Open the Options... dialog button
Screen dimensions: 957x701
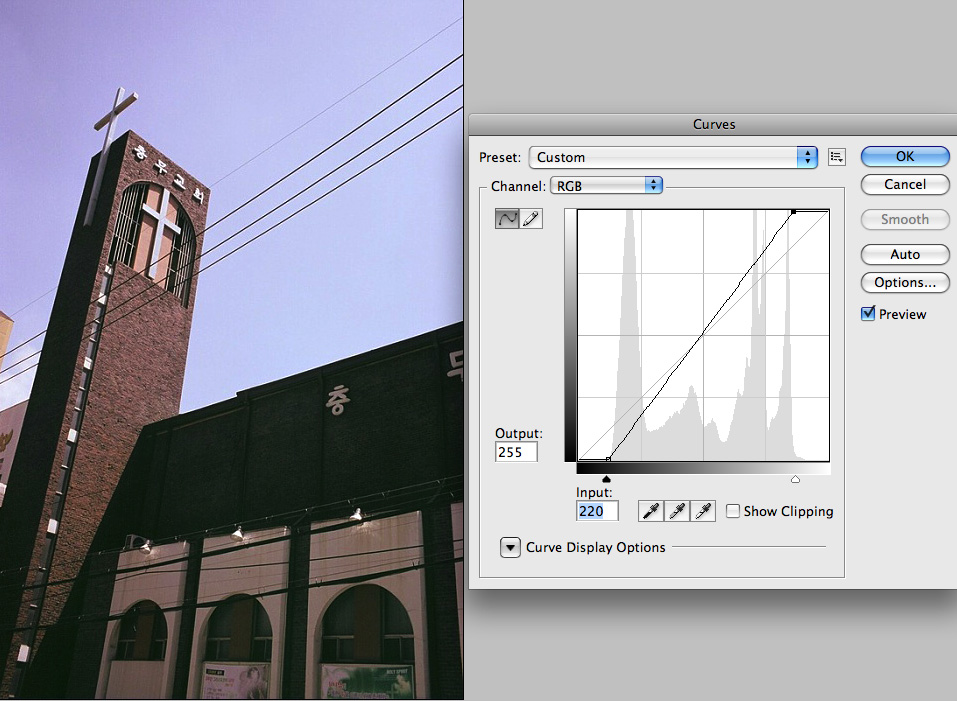click(x=904, y=282)
